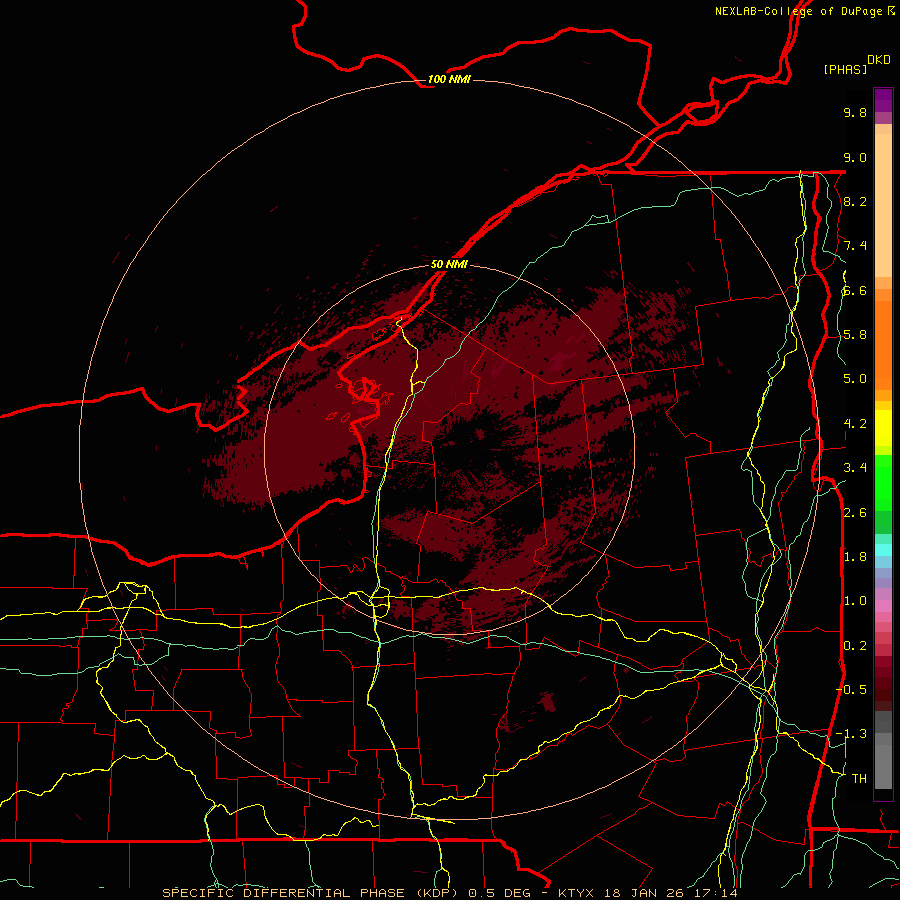Viewport: 900px width, 900px height.
Task: Click the 6.6 value on color scale
Action: pos(855,290)
